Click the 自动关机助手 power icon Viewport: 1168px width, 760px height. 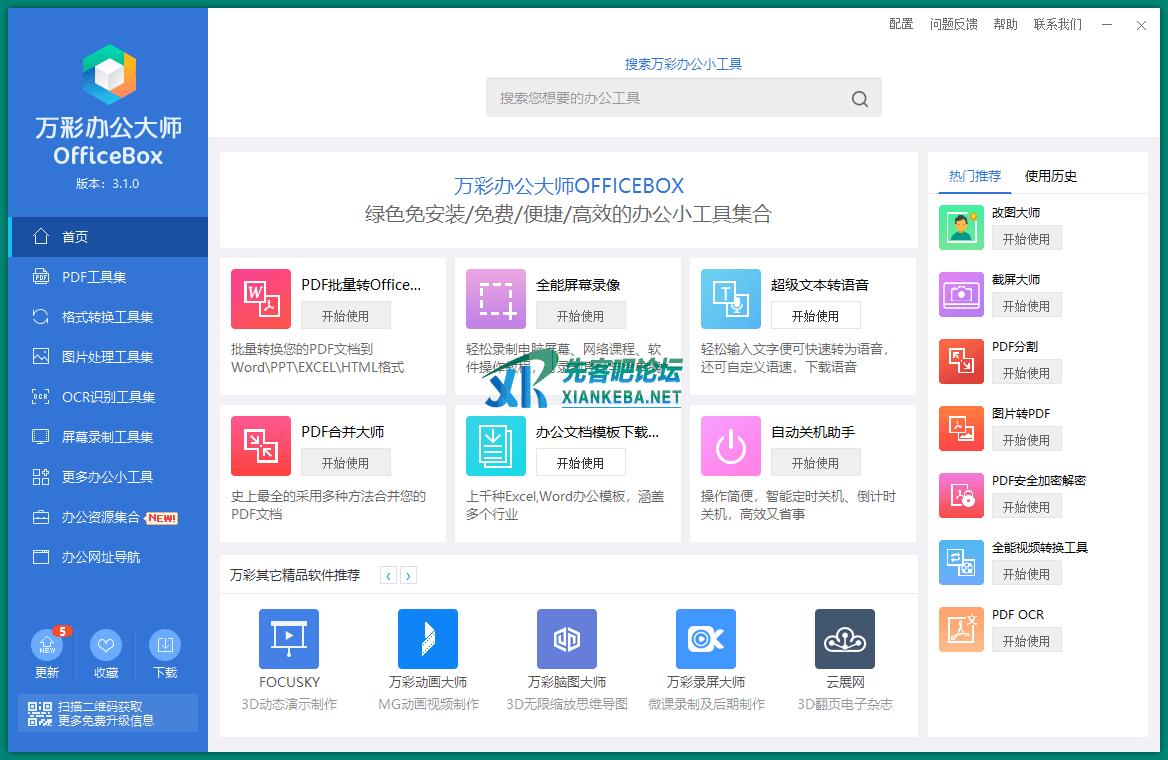(x=731, y=446)
